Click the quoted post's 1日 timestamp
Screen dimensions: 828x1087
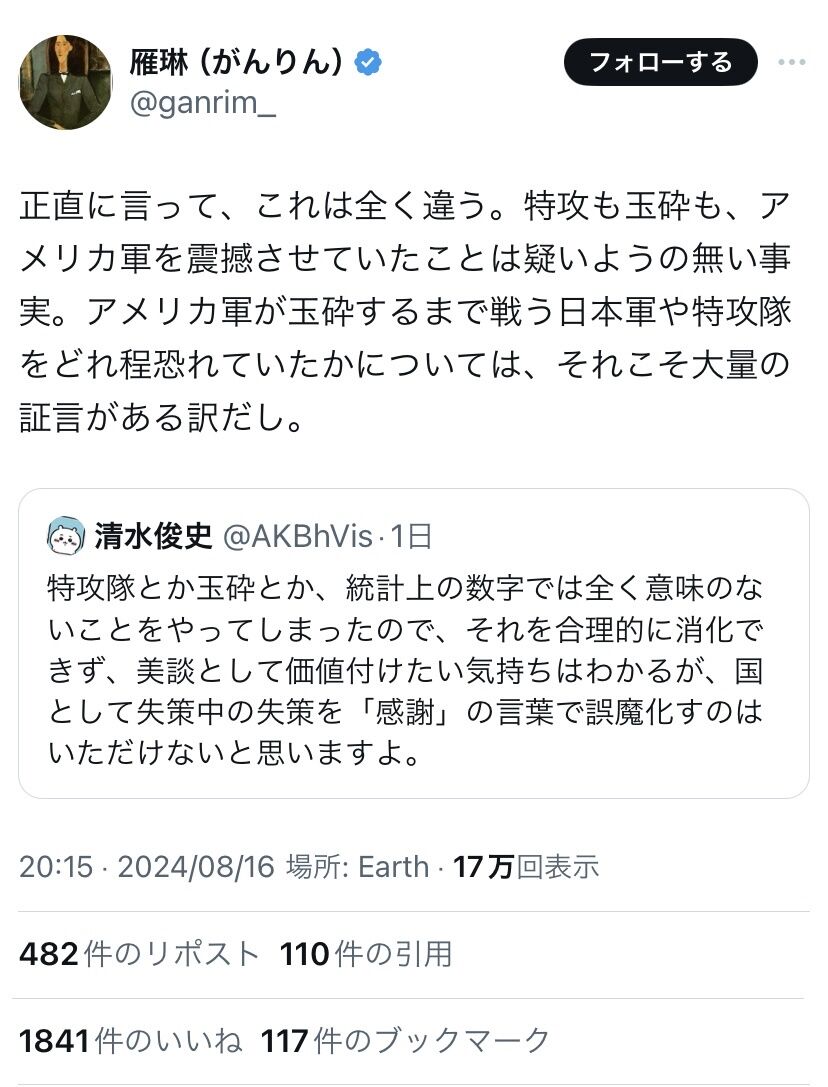point(411,536)
